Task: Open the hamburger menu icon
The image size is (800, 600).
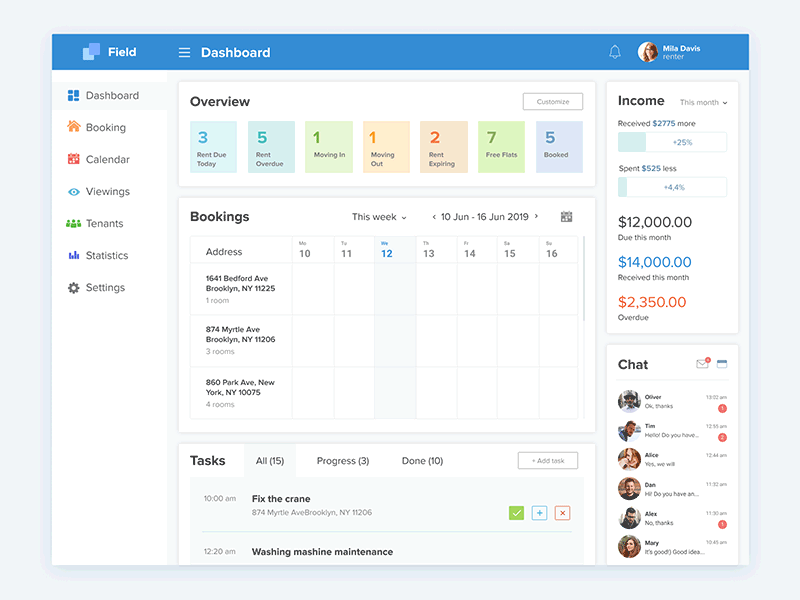Action: [x=184, y=53]
